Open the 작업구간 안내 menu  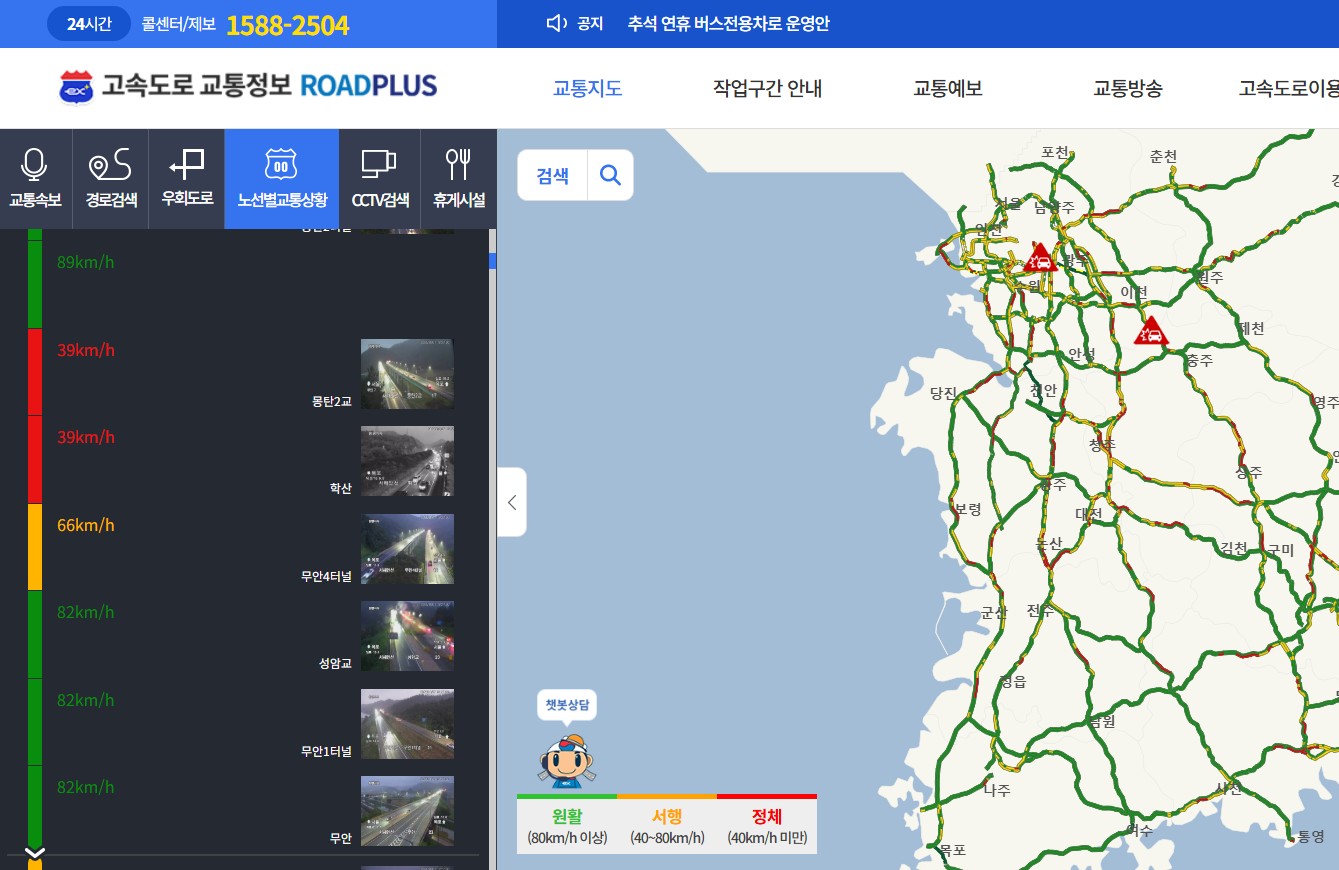(767, 88)
